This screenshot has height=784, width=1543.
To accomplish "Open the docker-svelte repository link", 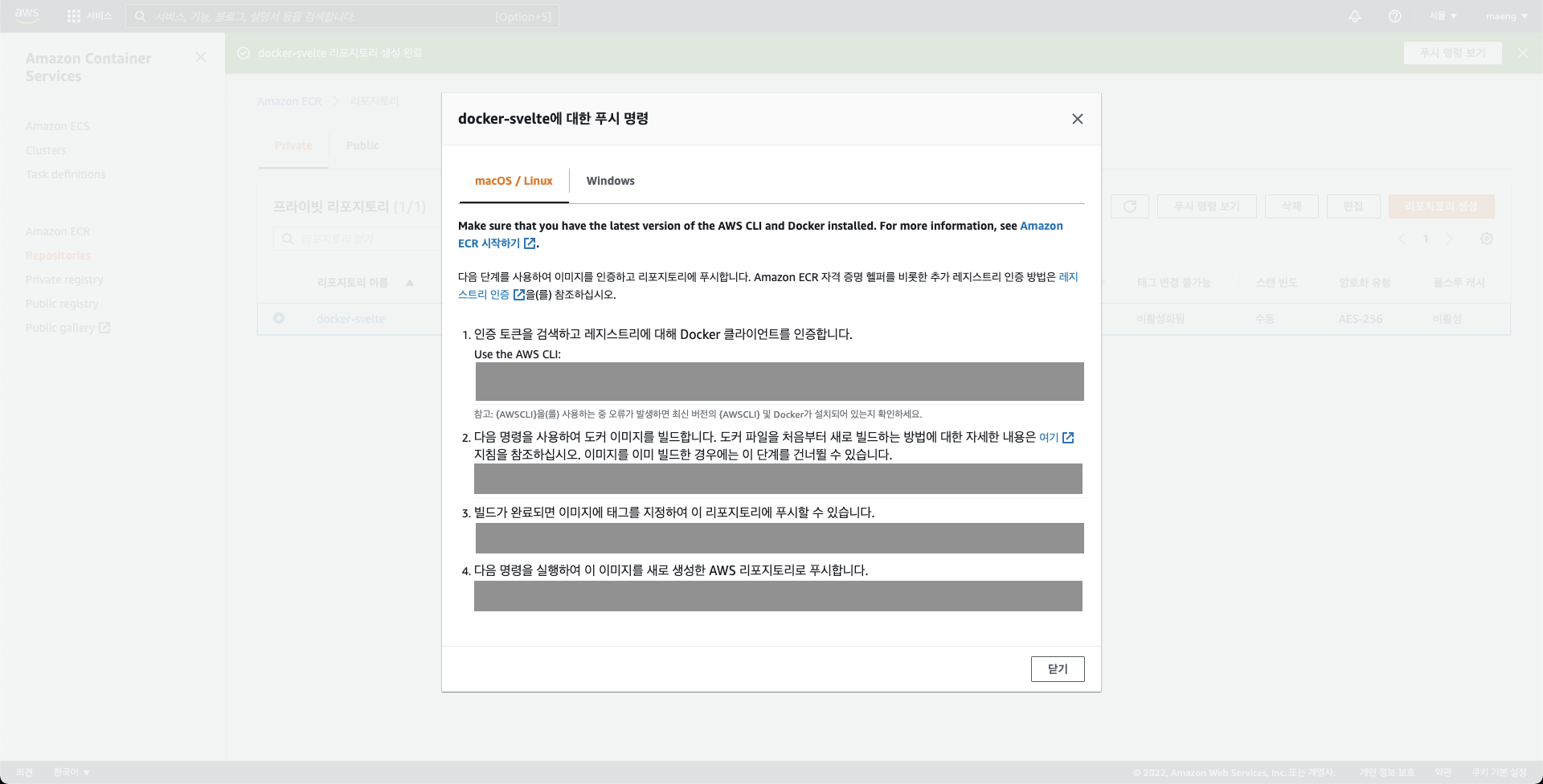I will click(350, 319).
